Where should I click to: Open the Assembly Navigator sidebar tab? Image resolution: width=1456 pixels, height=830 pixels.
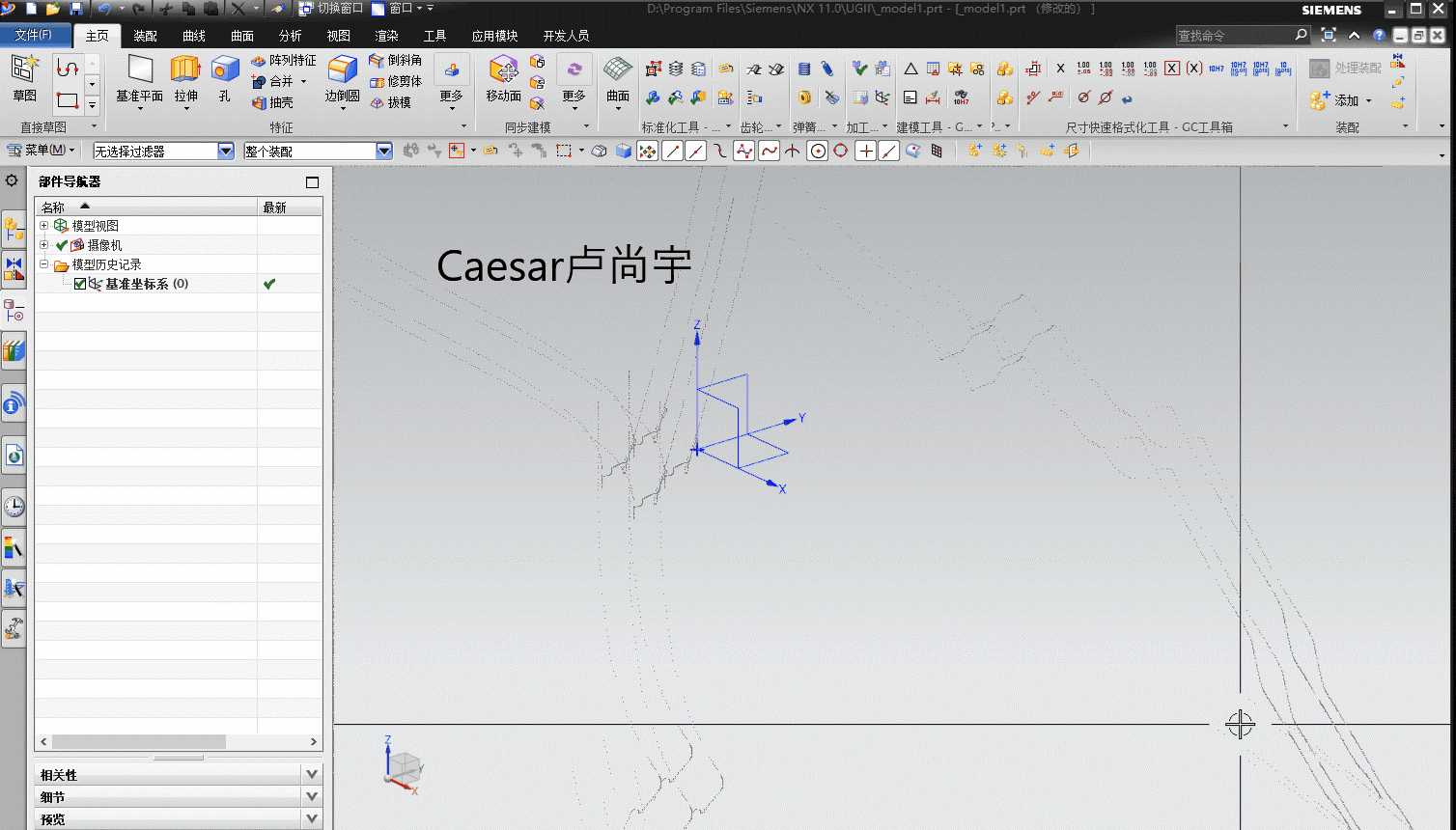point(14,230)
